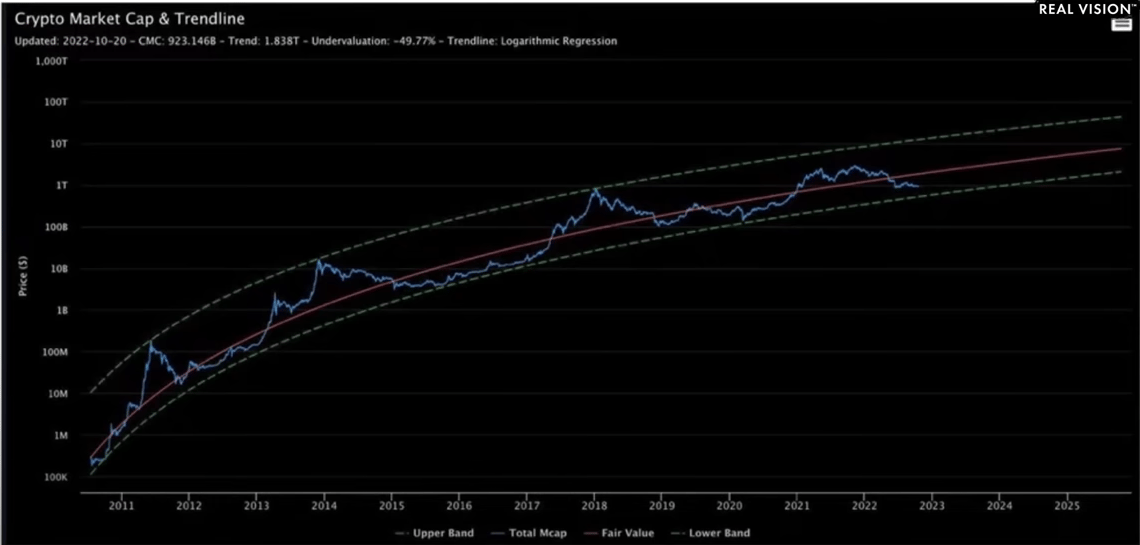Toggle Fair Value series in legend
1140x545 pixels.
tap(617, 533)
